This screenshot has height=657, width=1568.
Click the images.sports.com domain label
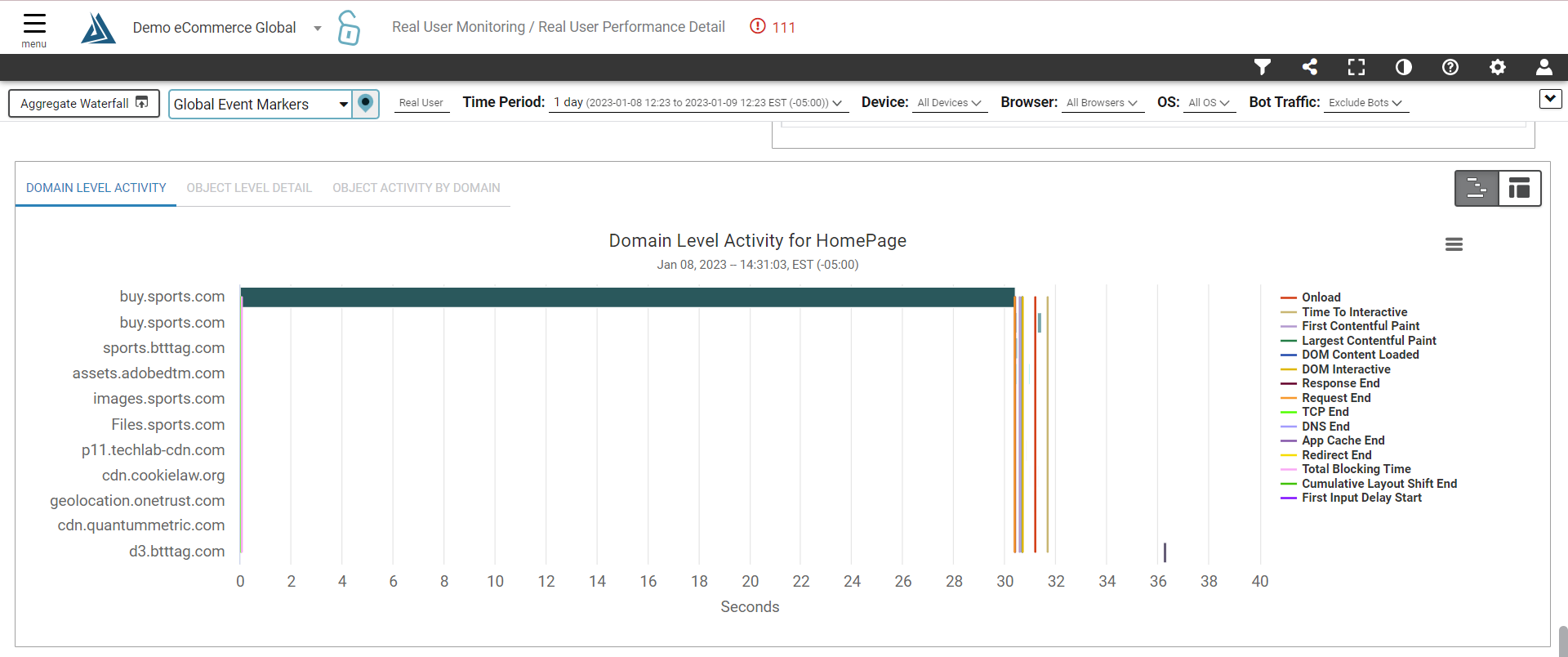[x=158, y=399]
